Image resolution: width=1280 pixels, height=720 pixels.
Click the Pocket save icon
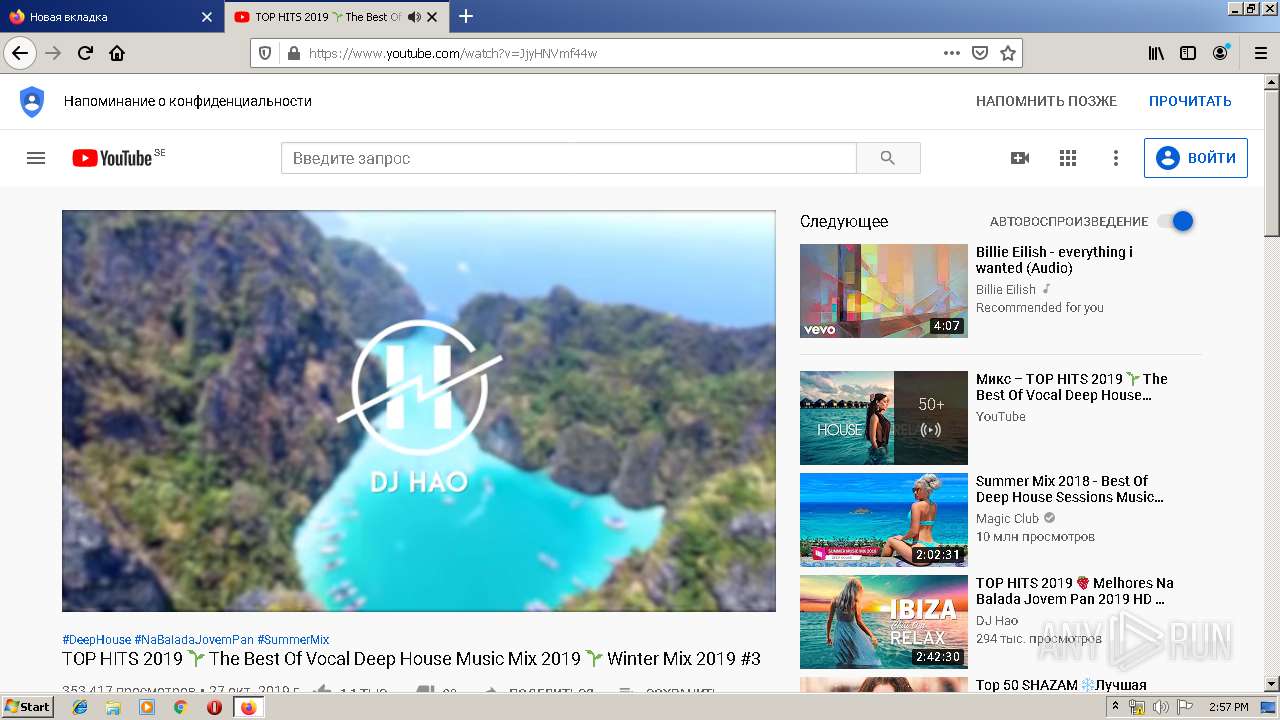(x=980, y=53)
